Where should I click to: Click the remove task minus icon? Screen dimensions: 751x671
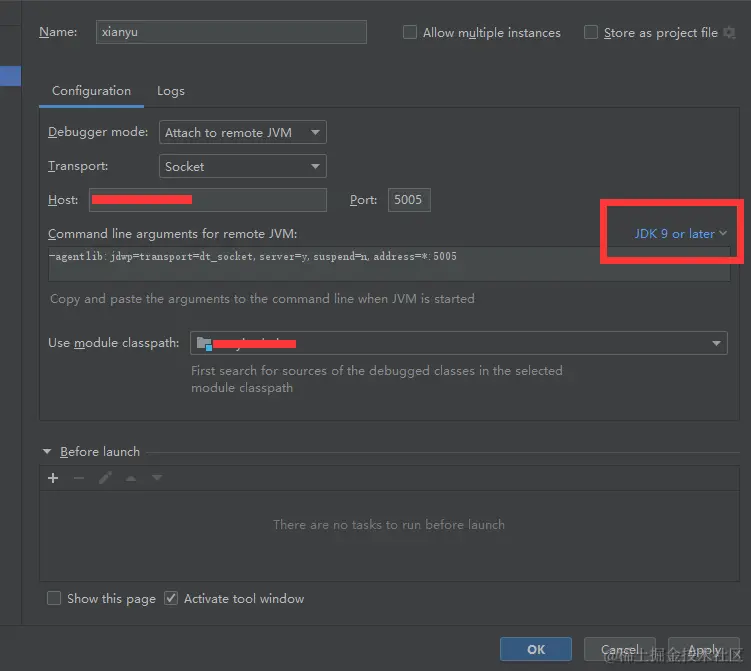tap(79, 478)
